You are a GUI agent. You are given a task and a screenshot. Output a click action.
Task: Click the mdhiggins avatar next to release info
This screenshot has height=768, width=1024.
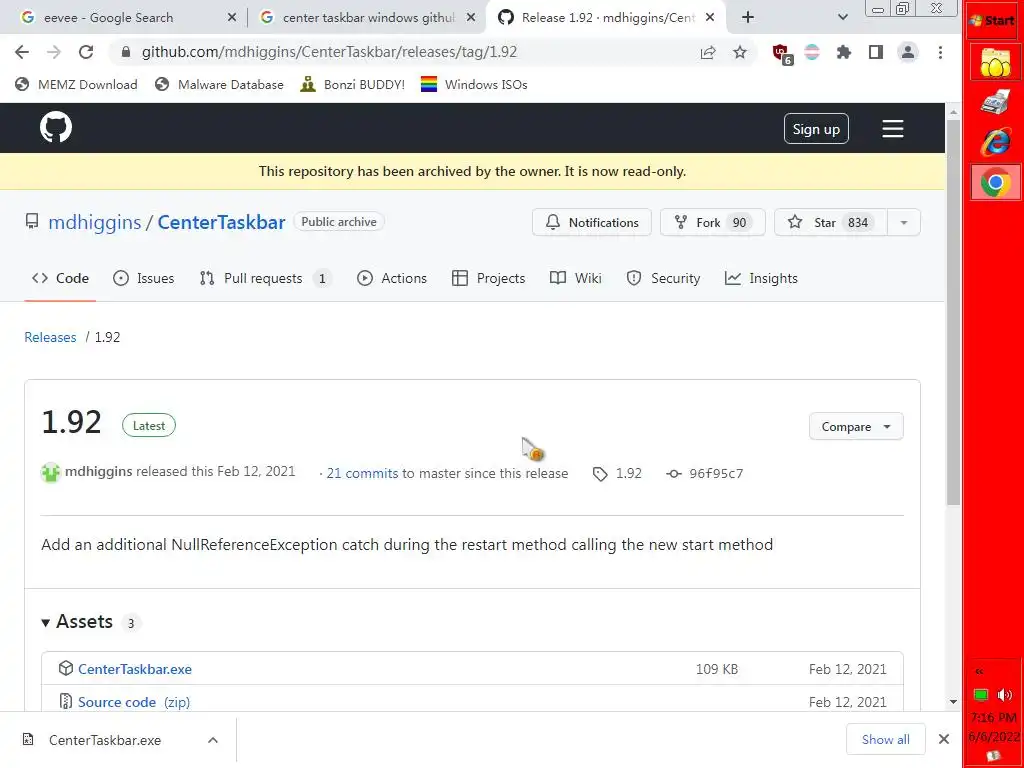point(50,472)
